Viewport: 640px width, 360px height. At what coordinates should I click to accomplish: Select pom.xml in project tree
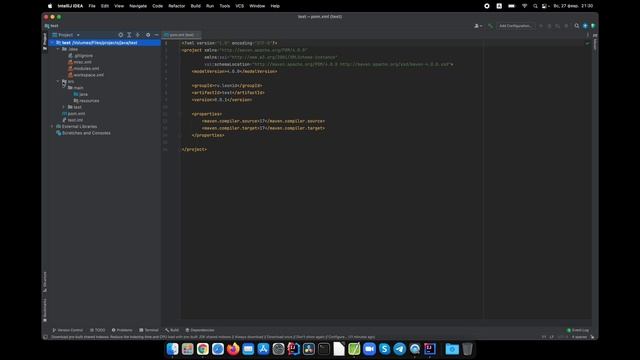point(73,113)
